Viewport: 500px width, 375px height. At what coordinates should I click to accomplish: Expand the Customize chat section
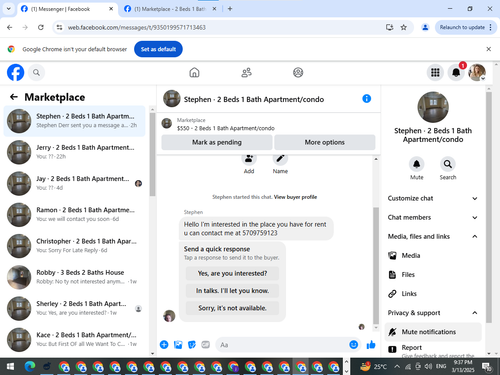(x=433, y=198)
